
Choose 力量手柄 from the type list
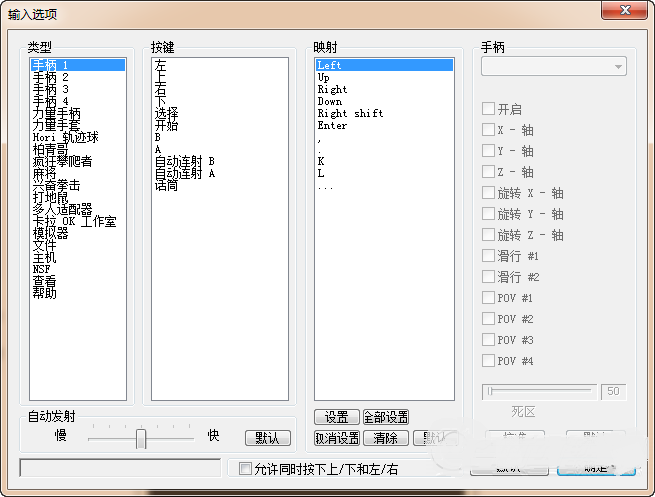[x=56, y=113]
